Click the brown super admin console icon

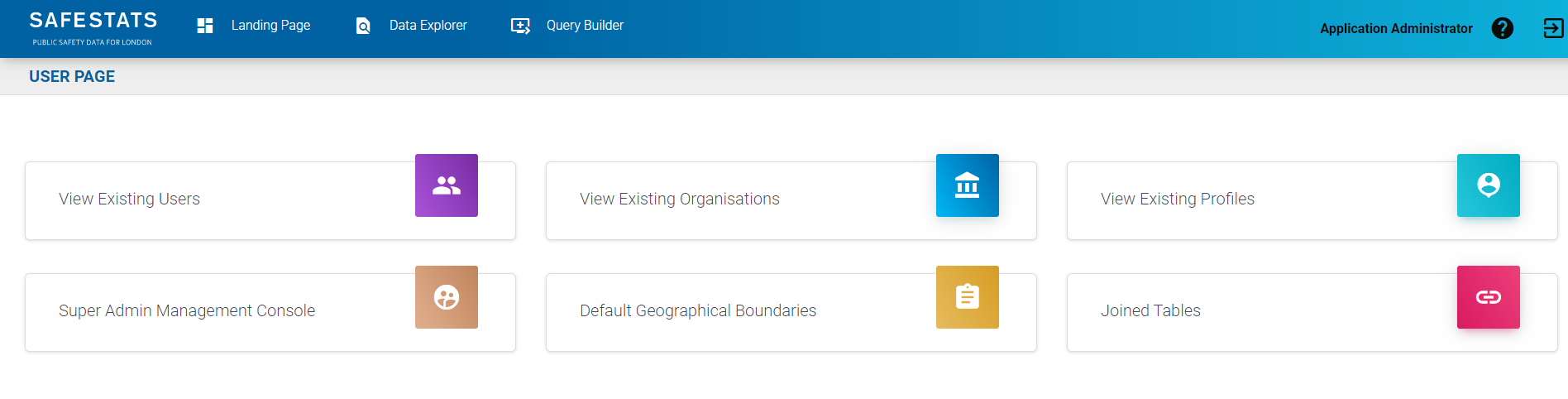(447, 297)
